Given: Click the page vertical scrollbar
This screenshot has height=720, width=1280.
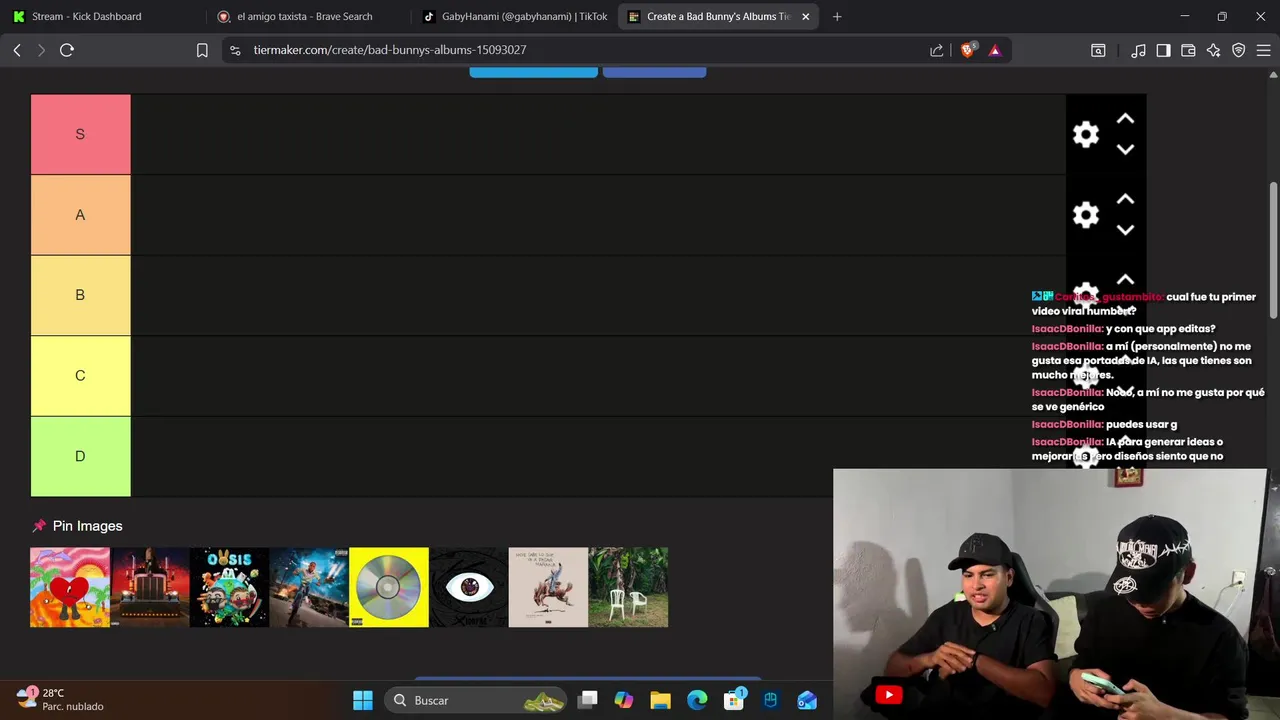Looking at the screenshot, I should tap(1274, 250).
